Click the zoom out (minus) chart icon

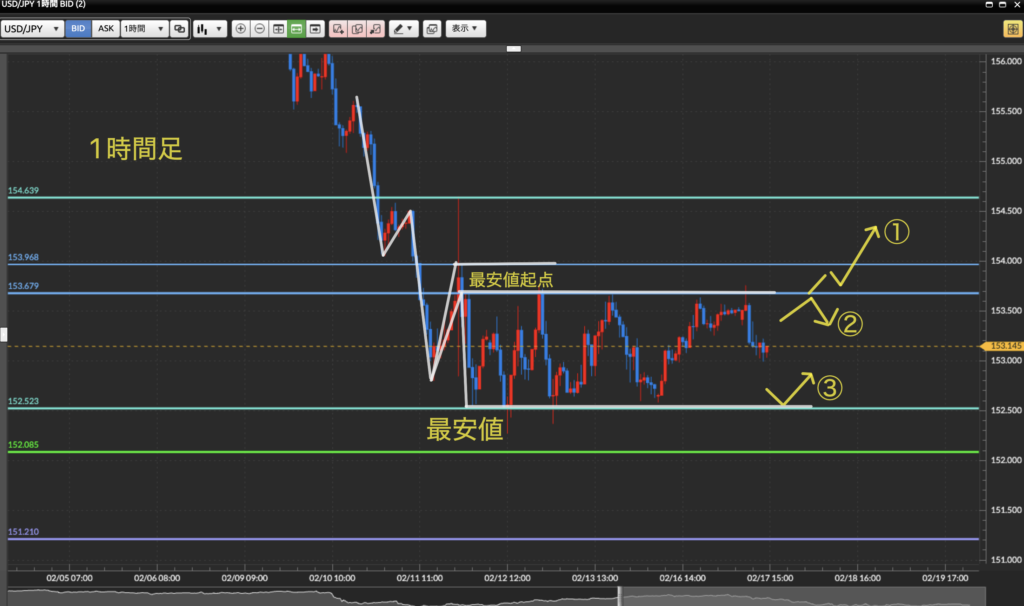pyautogui.click(x=259, y=29)
